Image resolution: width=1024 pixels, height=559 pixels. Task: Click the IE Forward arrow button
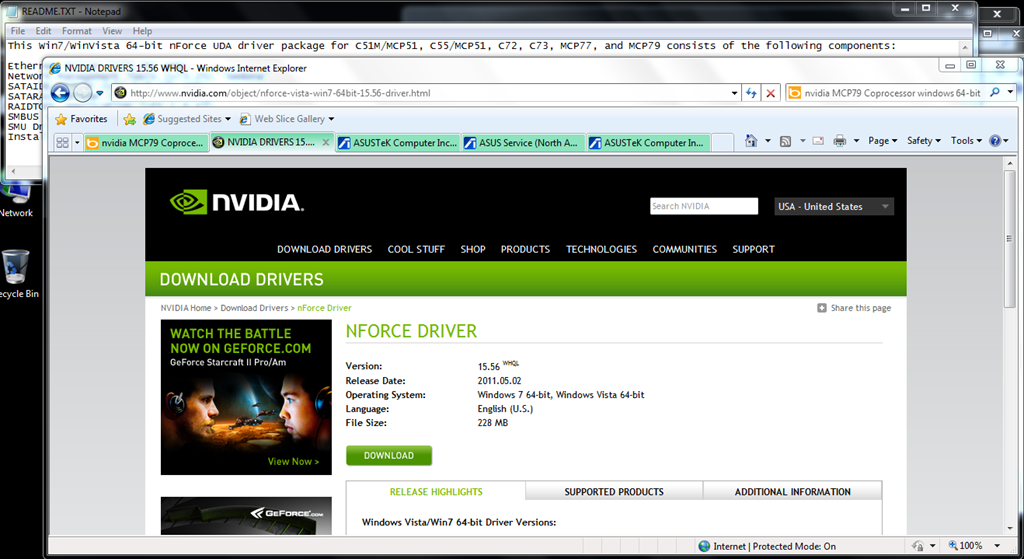[82, 93]
